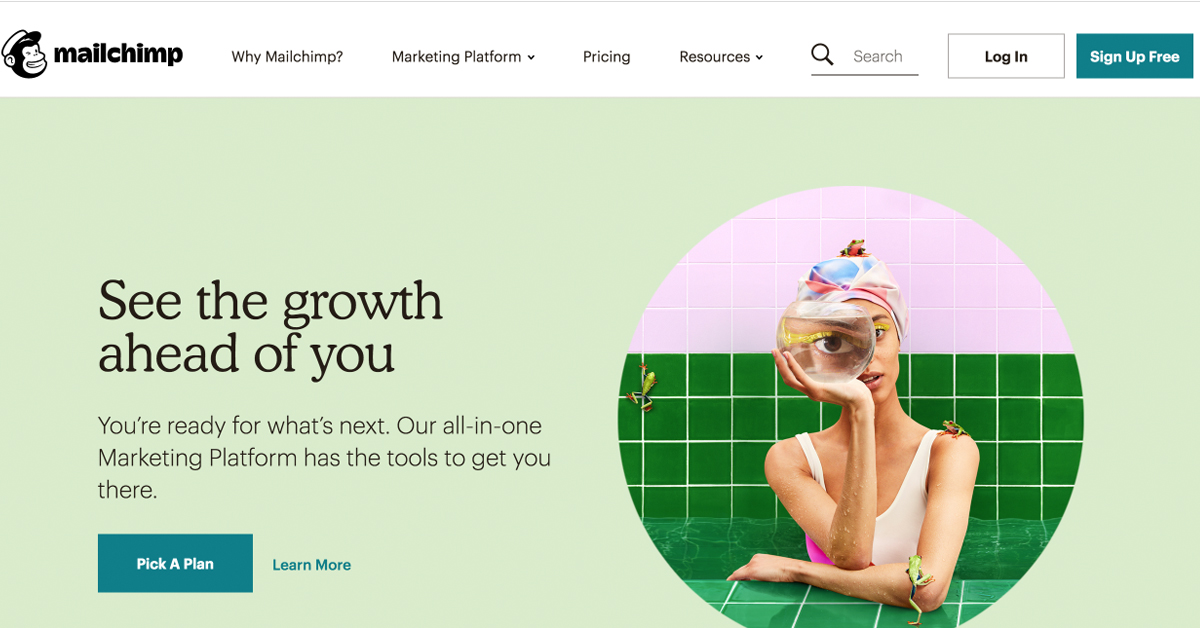Screen dimensions: 1200x628
Task: Click the hero paragraph about Marketing Platform
Action: click(325, 457)
